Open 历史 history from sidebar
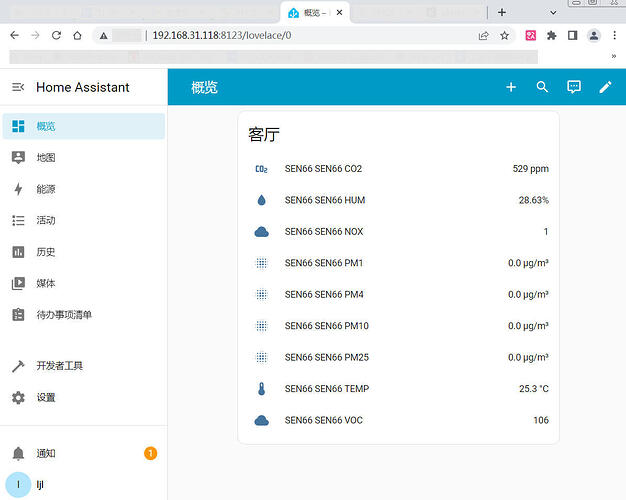This screenshot has height=500, width=626. [46, 252]
